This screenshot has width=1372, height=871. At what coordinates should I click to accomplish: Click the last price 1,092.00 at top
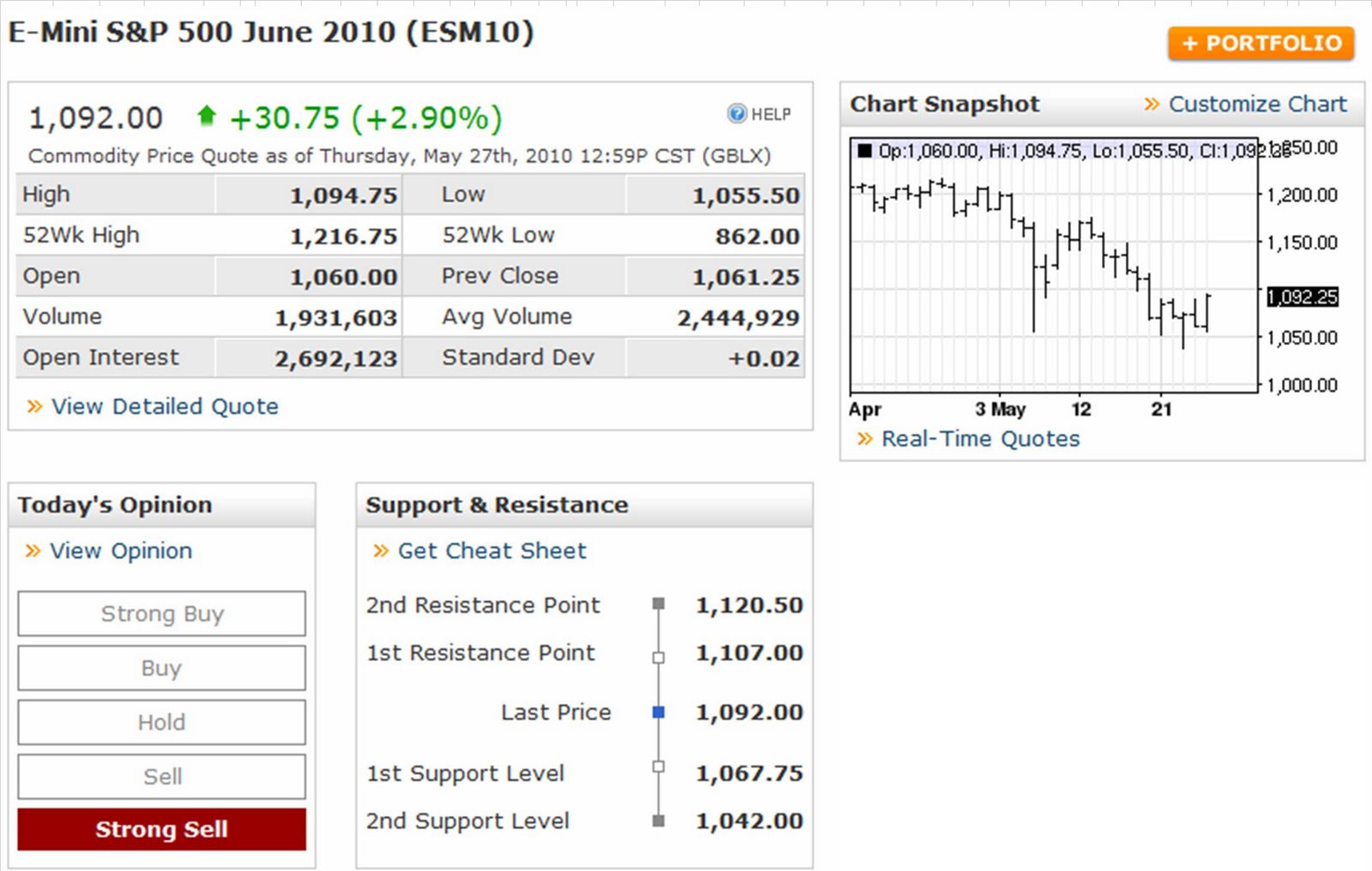(96, 117)
